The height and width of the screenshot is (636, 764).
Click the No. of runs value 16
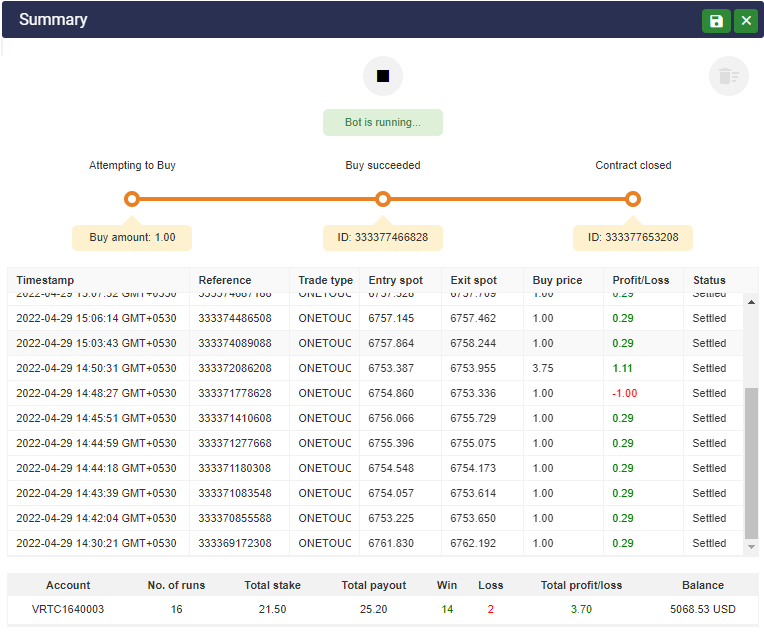click(x=176, y=609)
